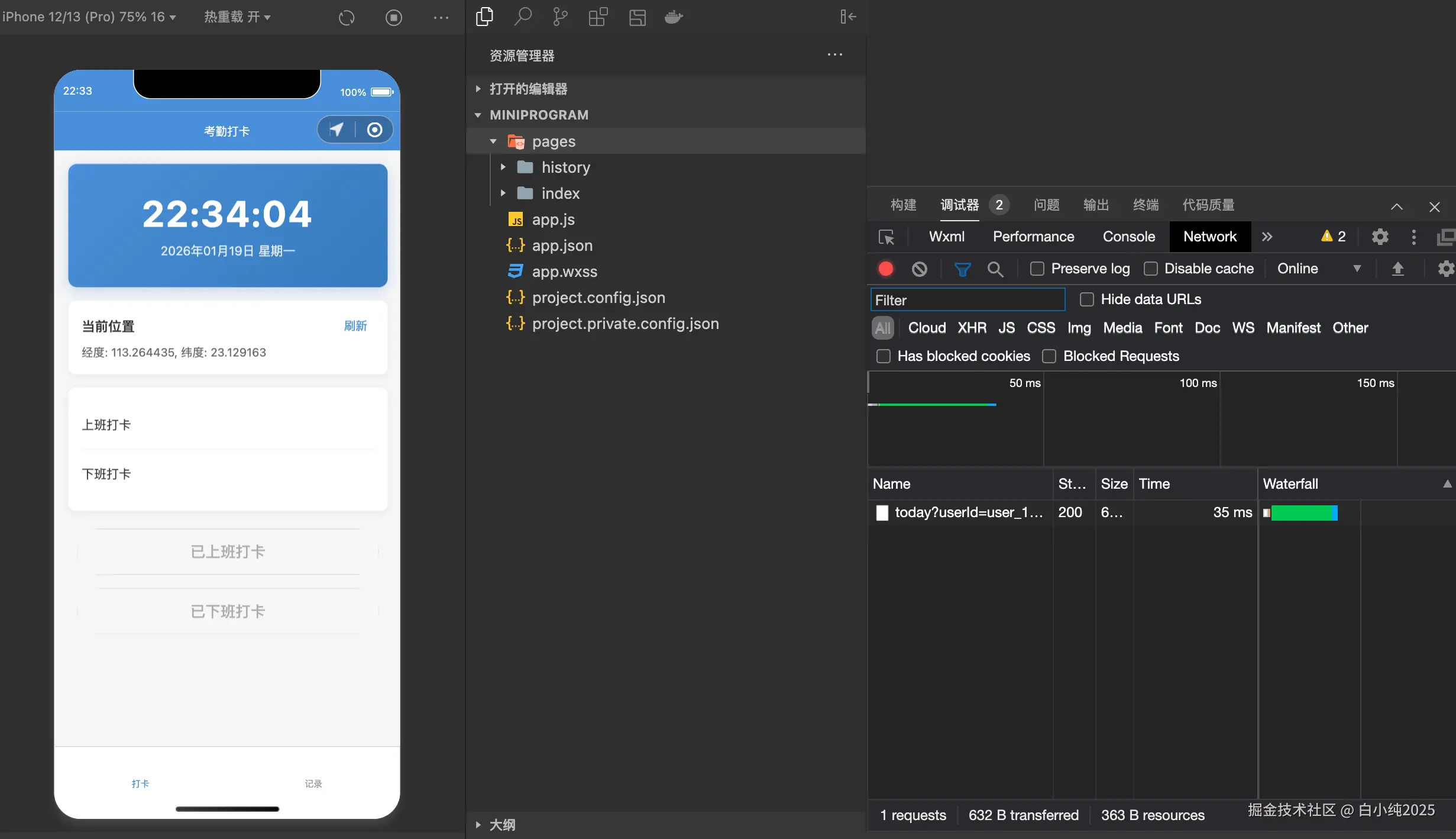Open the Online throttling dropdown

pos(1318,269)
